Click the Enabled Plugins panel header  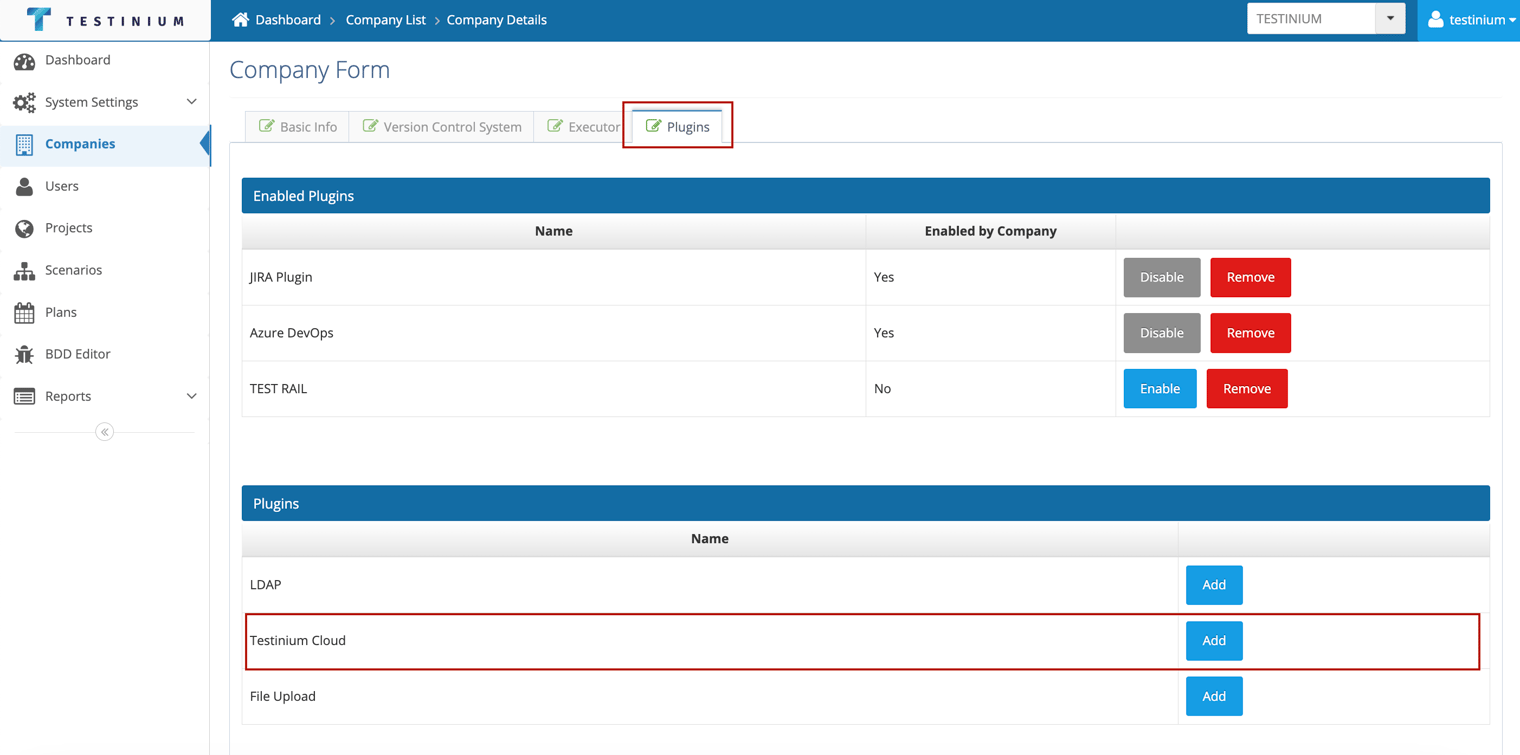tap(866, 196)
